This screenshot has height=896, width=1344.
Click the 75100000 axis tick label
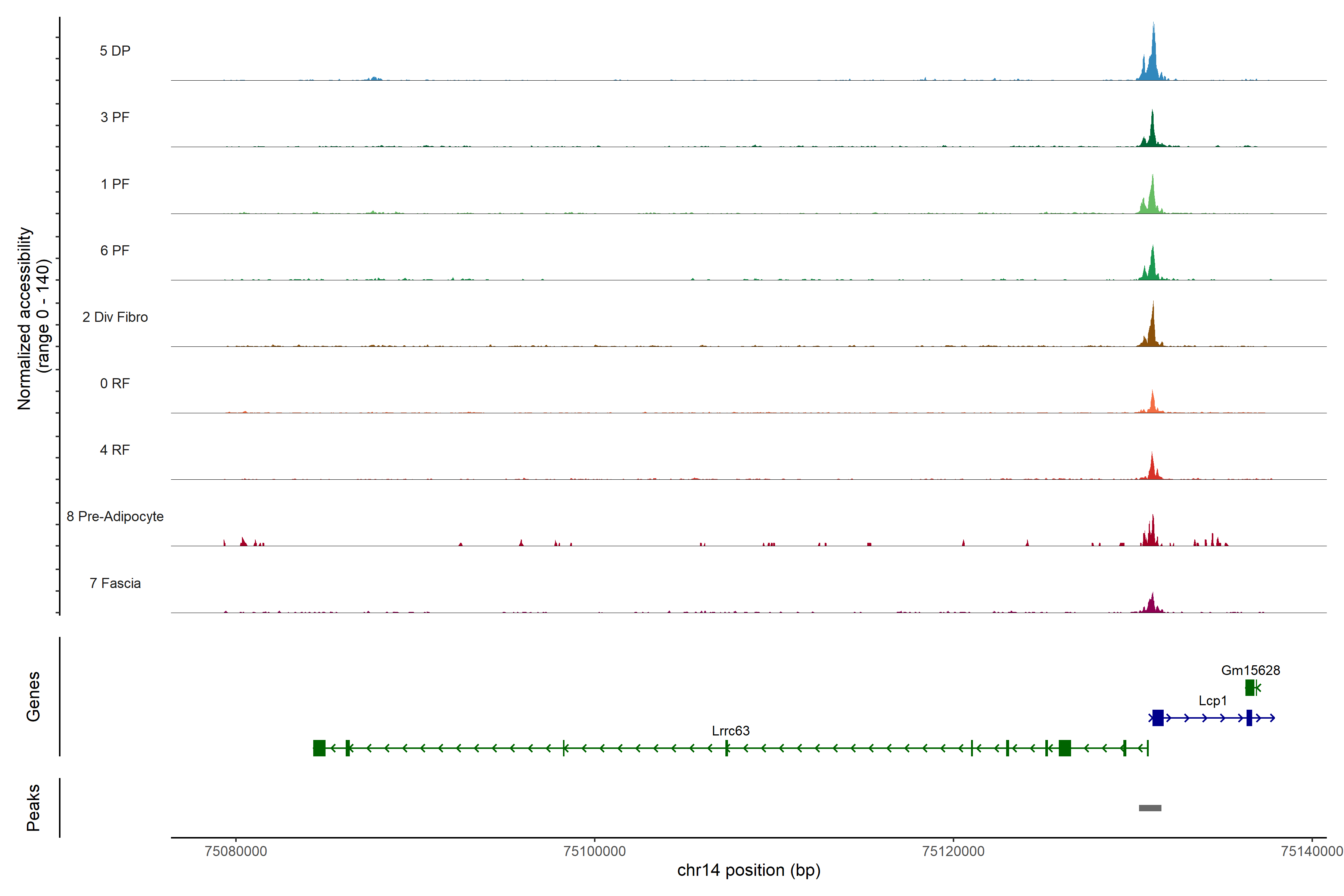pos(594,852)
